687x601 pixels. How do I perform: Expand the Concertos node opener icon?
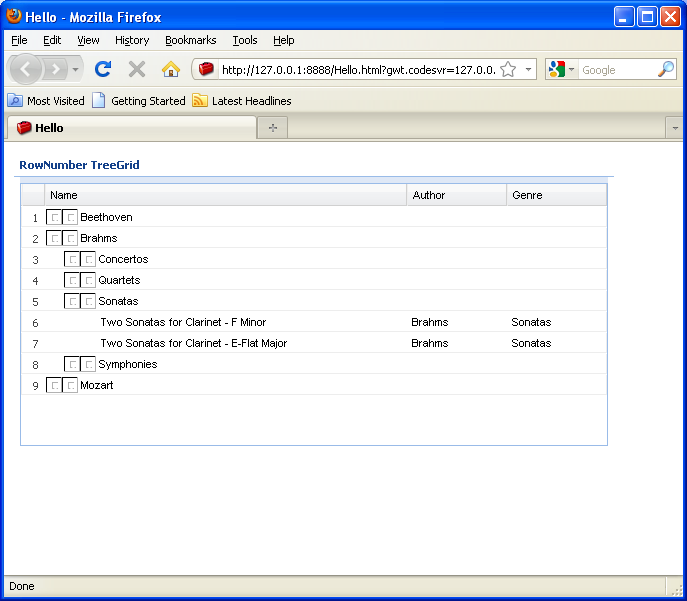tap(72, 259)
